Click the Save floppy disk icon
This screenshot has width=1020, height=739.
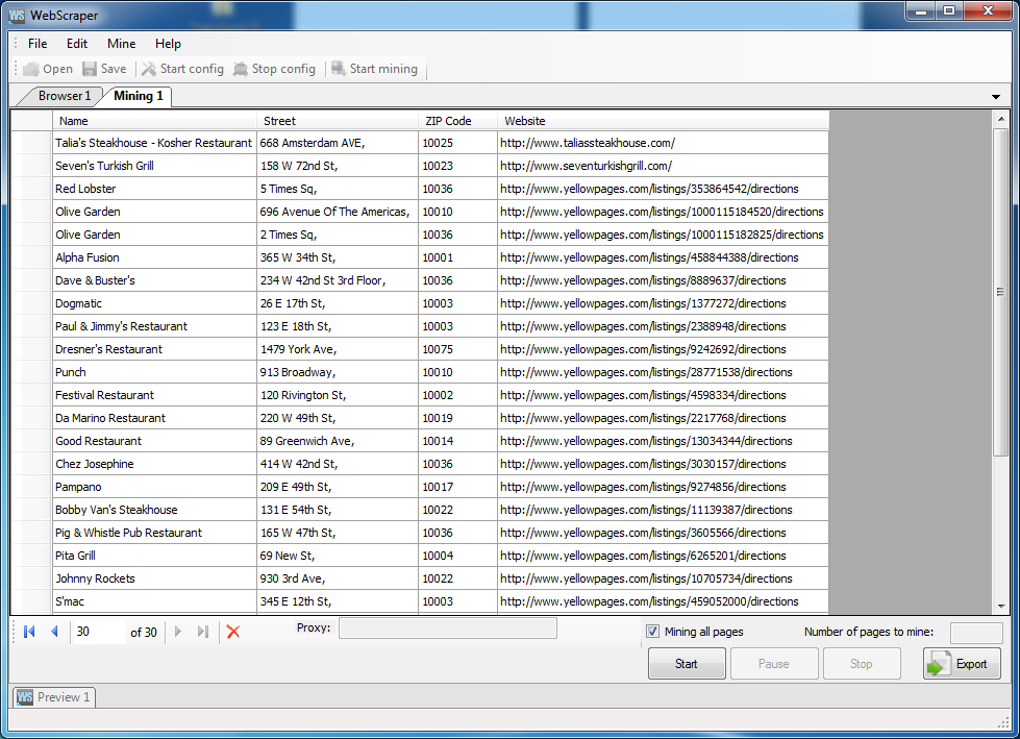(x=89, y=69)
